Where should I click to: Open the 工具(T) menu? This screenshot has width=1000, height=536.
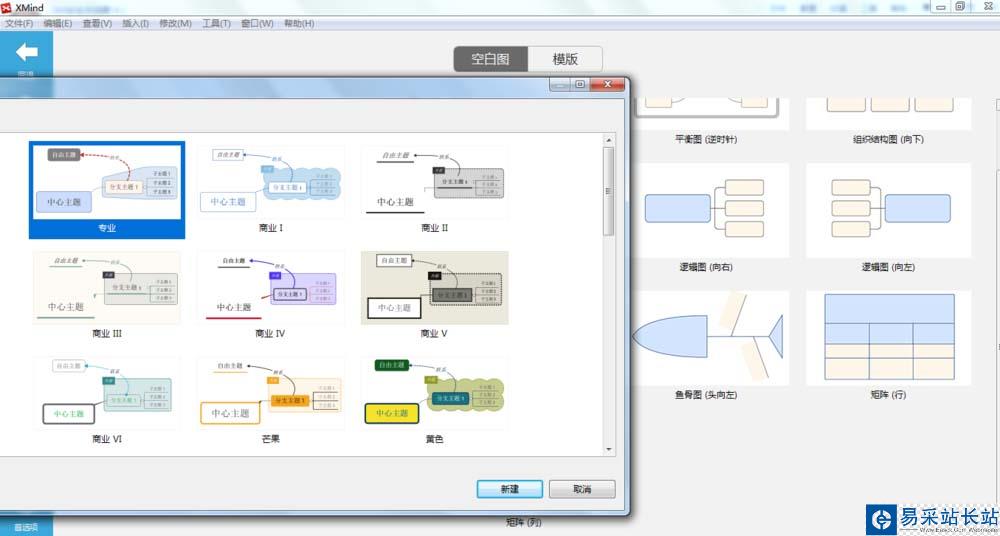(216, 24)
